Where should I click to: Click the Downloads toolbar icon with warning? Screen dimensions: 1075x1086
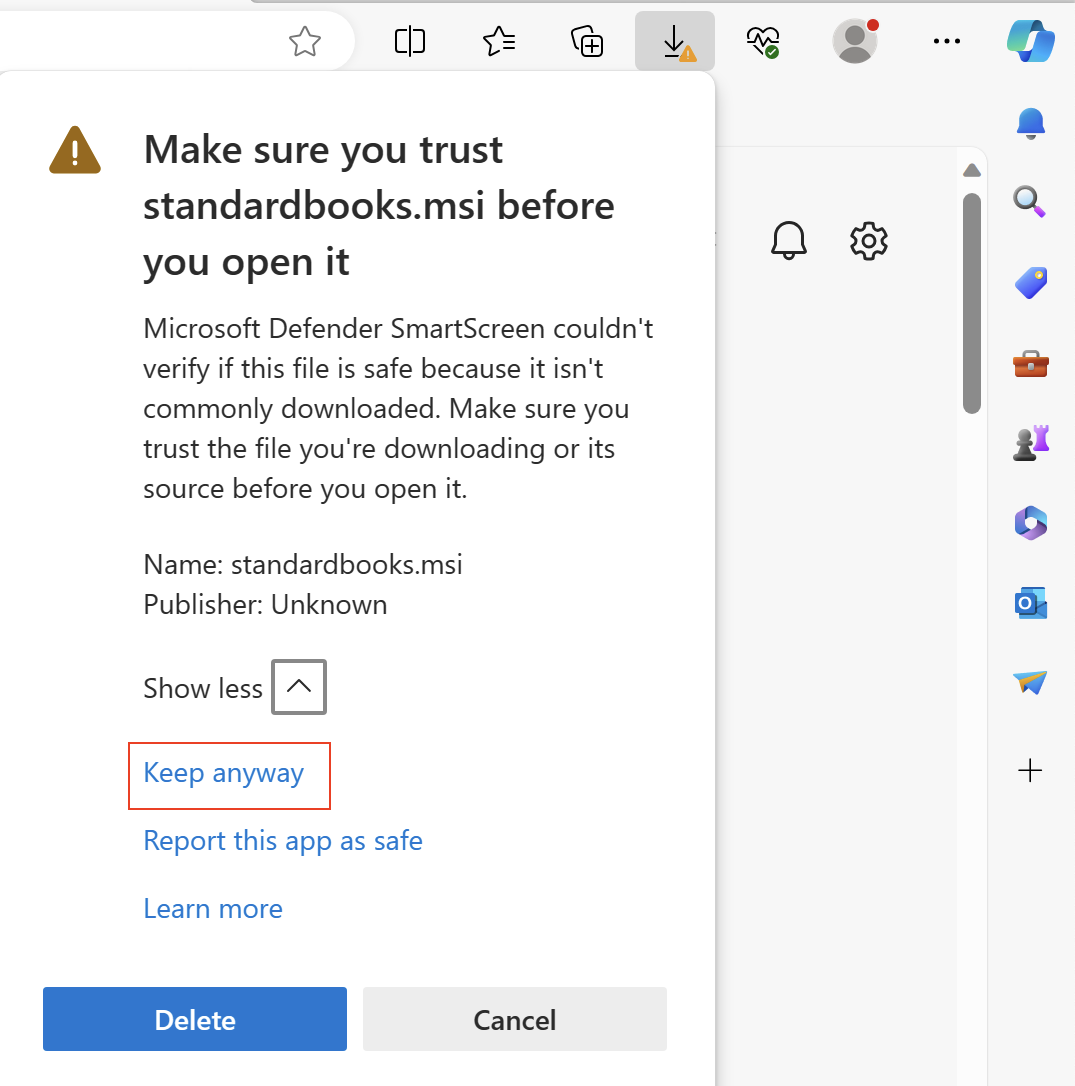click(675, 41)
